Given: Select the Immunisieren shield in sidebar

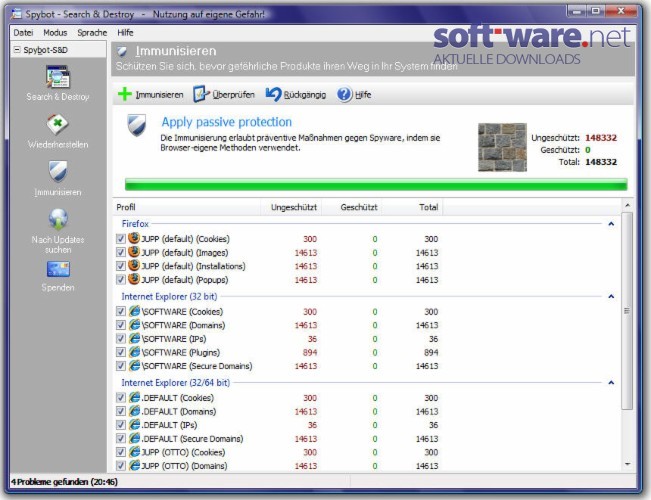Looking at the screenshot, I should tap(58, 172).
